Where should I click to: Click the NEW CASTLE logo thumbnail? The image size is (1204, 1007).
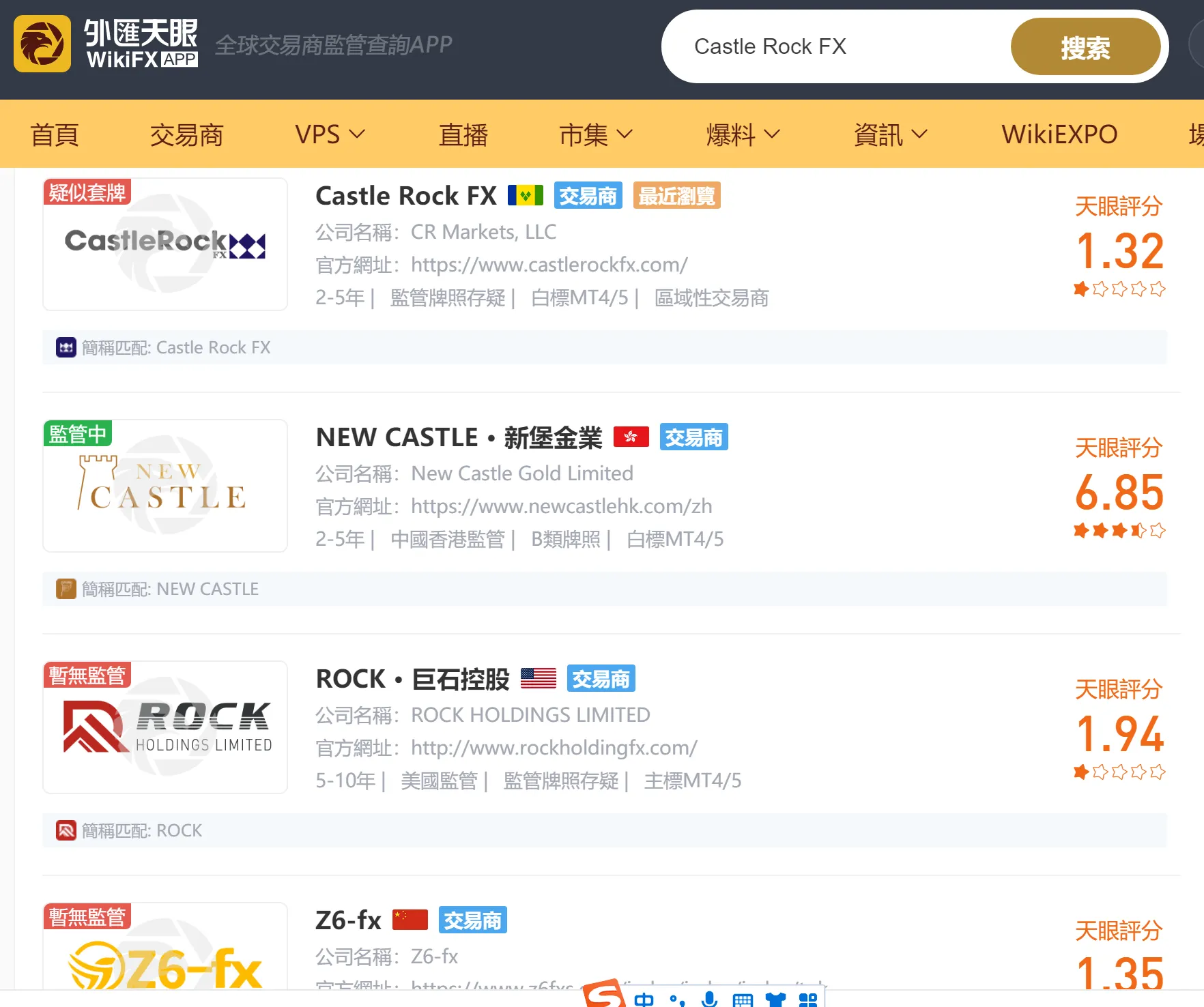tap(165, 486)
